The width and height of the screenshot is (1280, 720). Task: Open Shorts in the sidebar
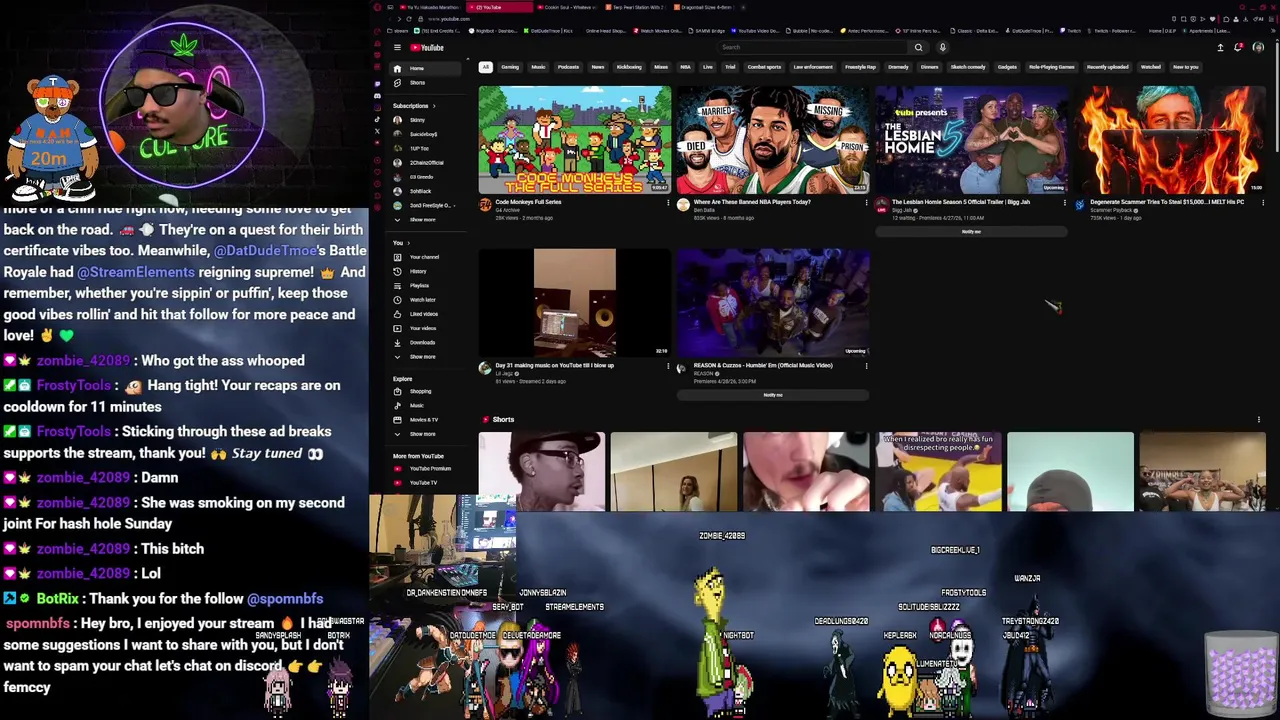pyautogui.click(x=427, y=82)
